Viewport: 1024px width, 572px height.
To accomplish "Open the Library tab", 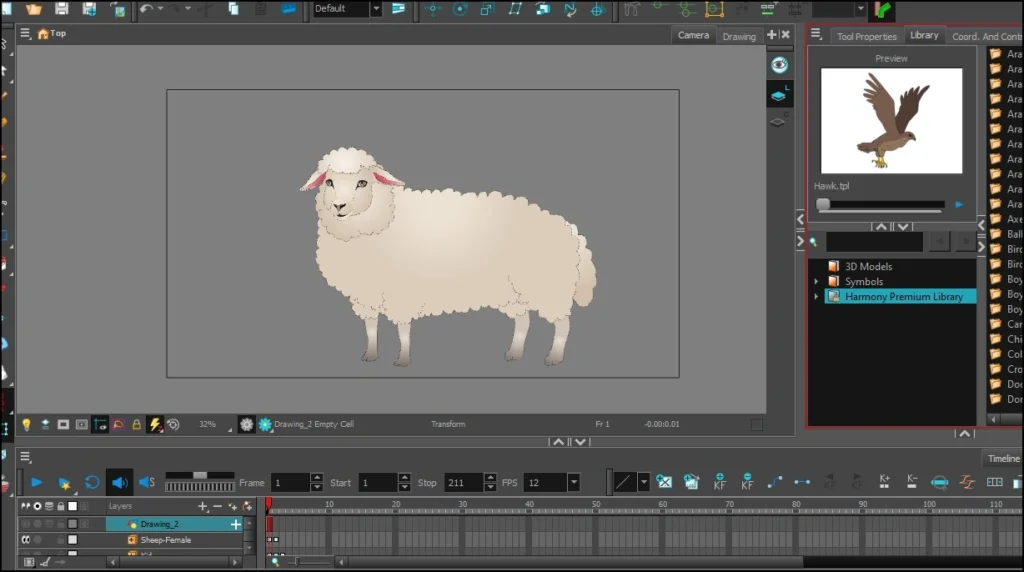I will 924,35.
